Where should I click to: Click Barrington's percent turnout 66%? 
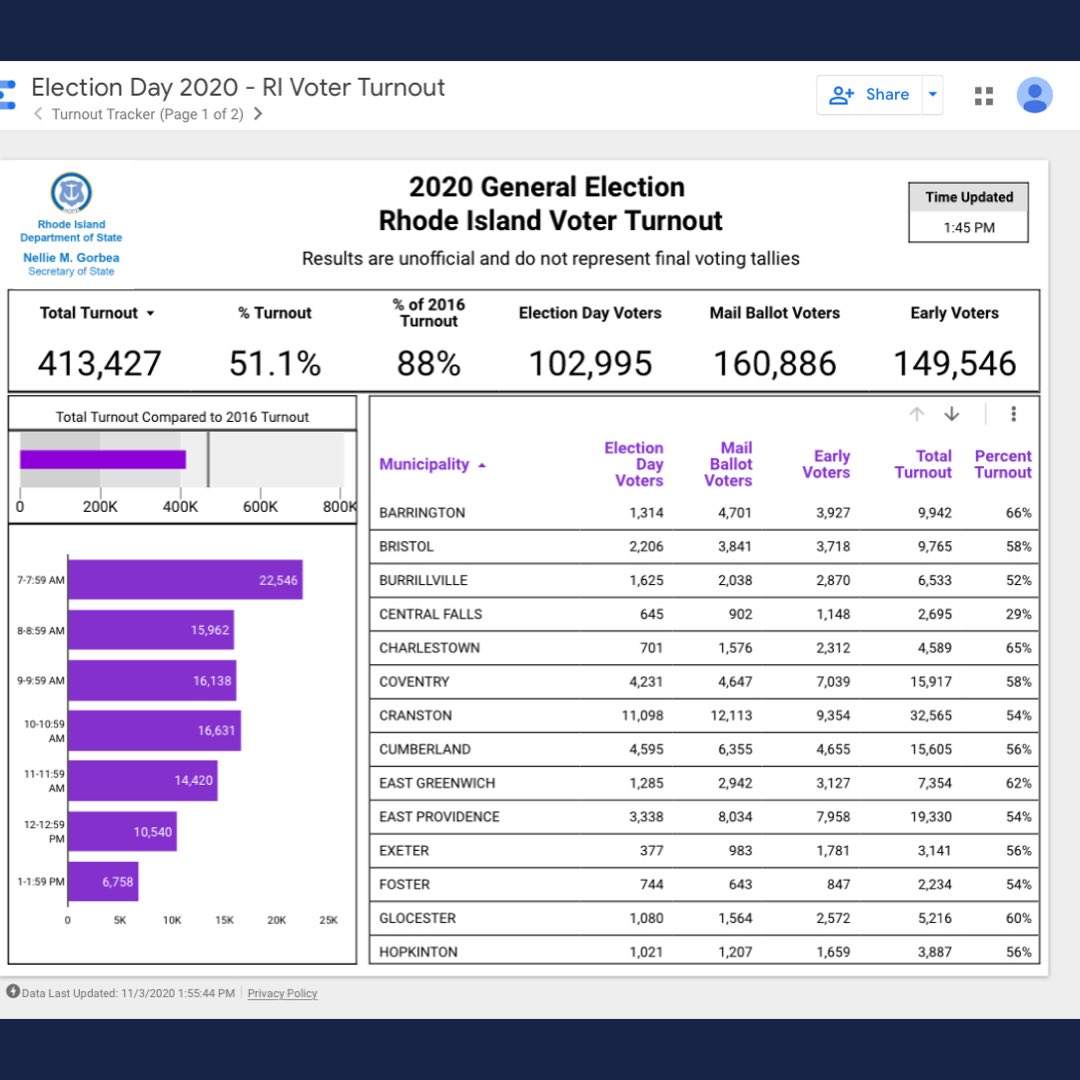(x=1019, y=513)
